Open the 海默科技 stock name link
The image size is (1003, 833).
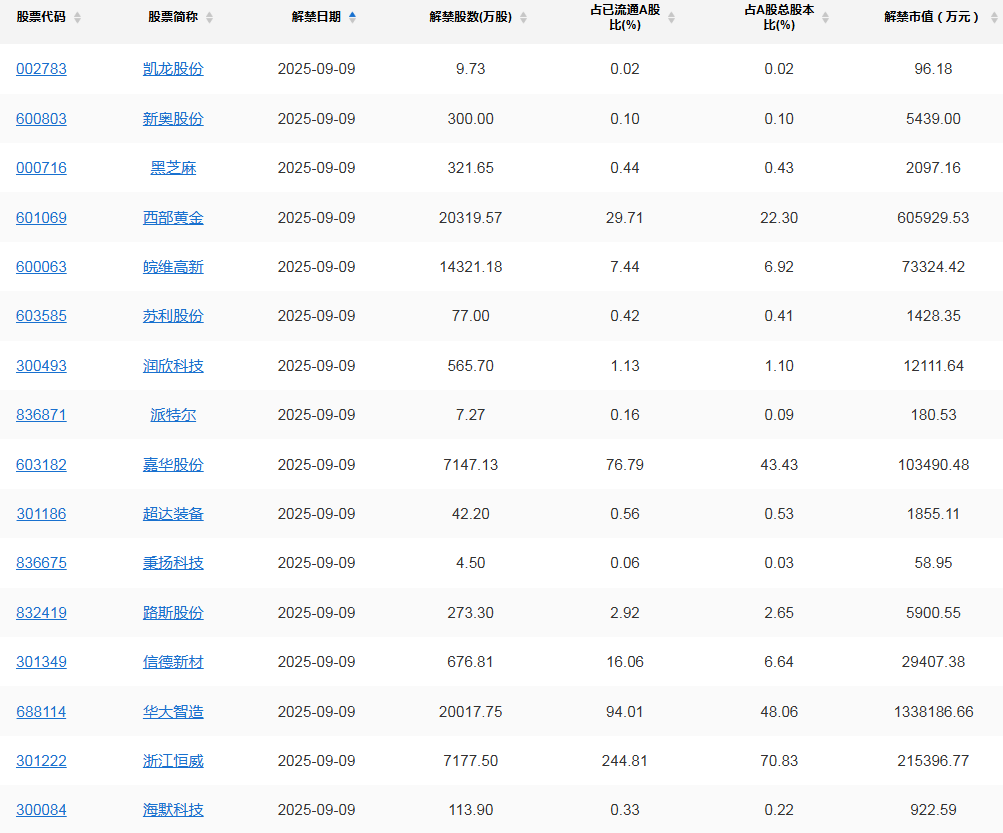point(173,810)
